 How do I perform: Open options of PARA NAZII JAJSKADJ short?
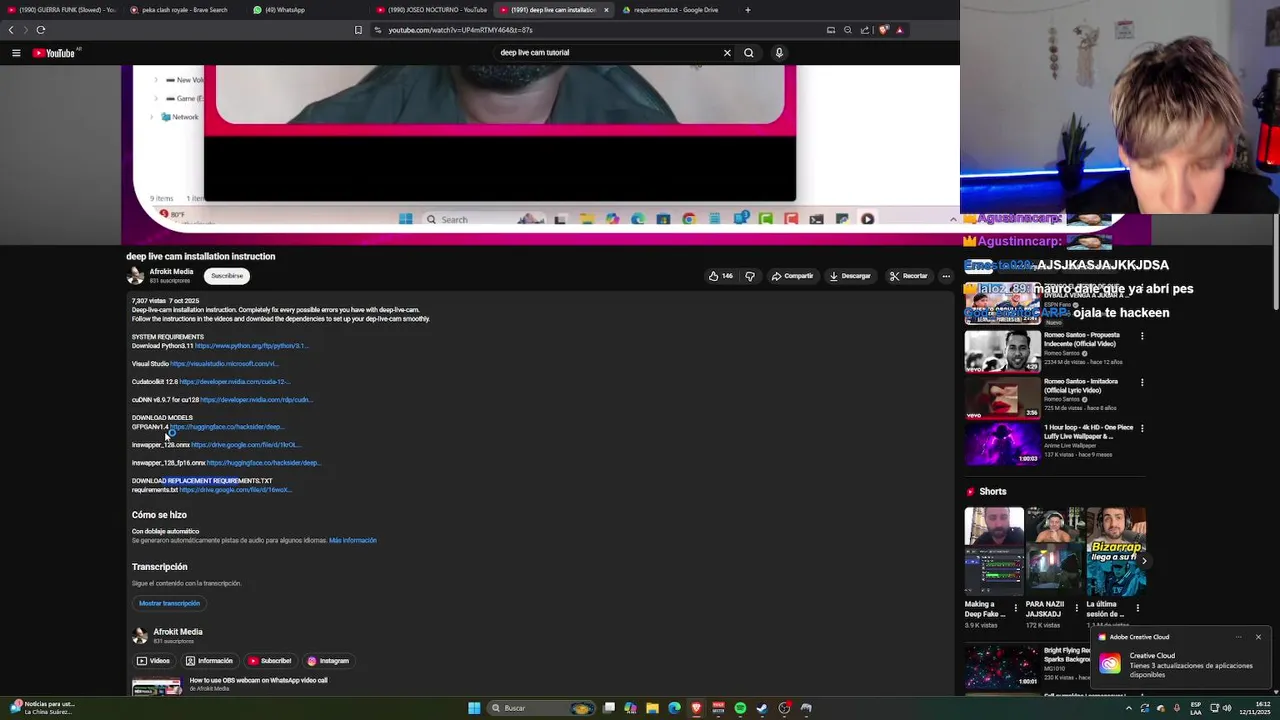[x=1077, y=607]
